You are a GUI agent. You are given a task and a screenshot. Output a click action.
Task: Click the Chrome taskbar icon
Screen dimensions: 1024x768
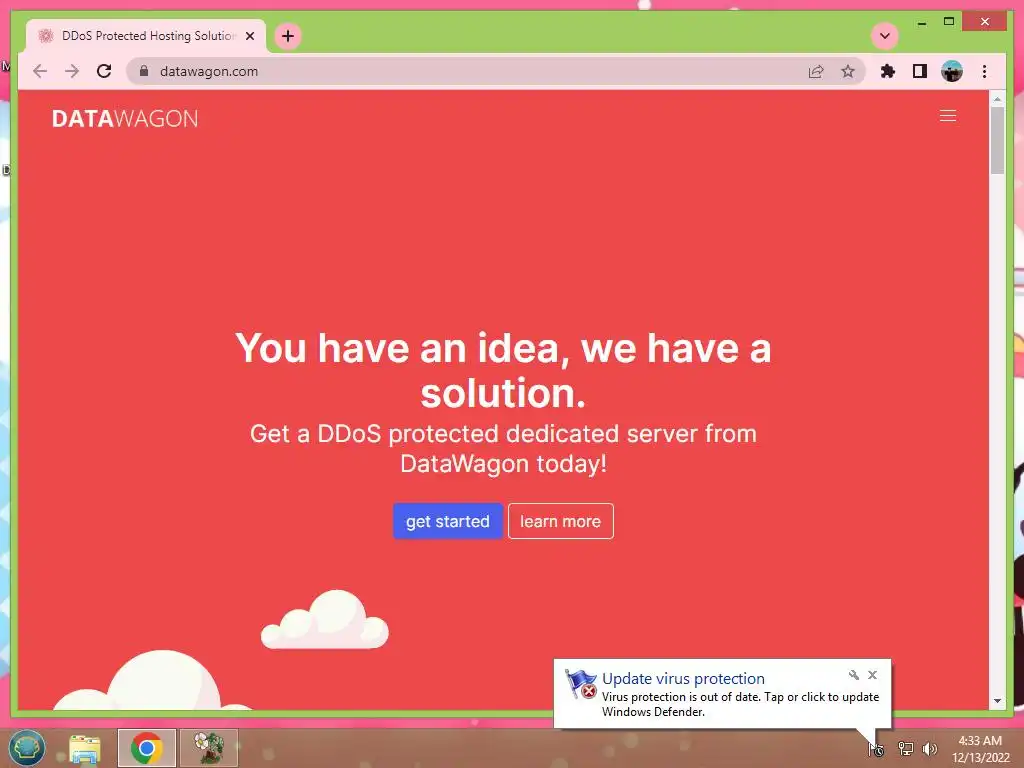(x=146, y=748)
